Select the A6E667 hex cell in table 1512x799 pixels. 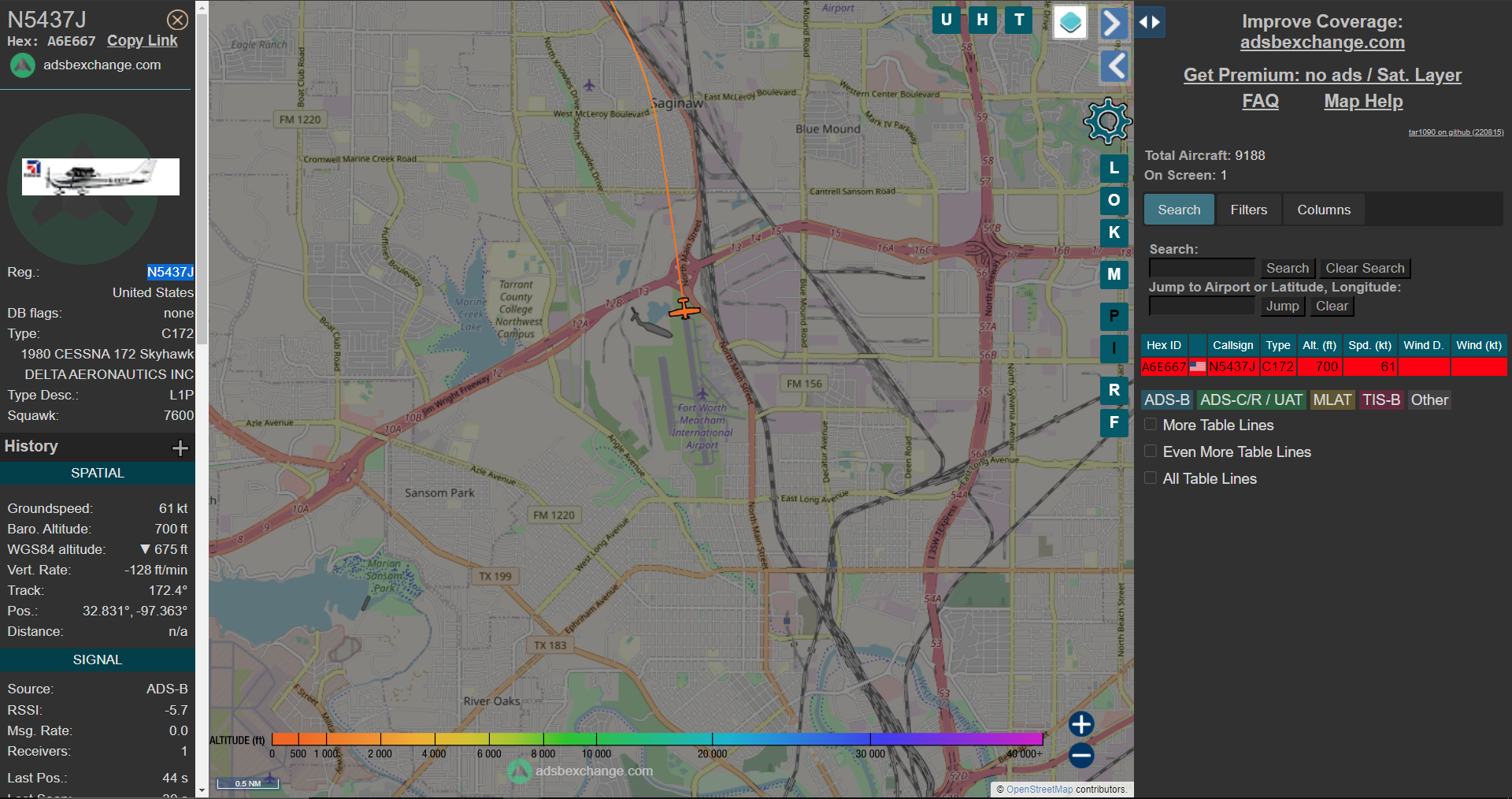point(1164,366)
